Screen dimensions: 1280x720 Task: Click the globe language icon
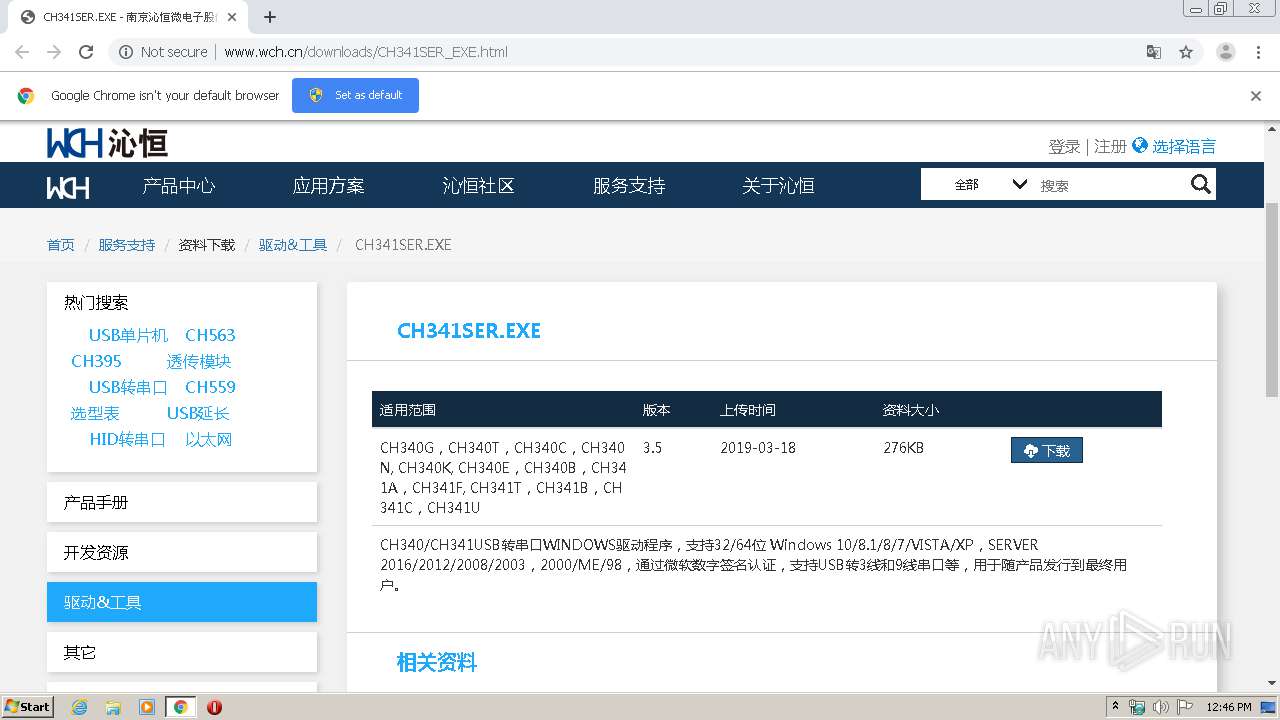tap(1140, 145)
